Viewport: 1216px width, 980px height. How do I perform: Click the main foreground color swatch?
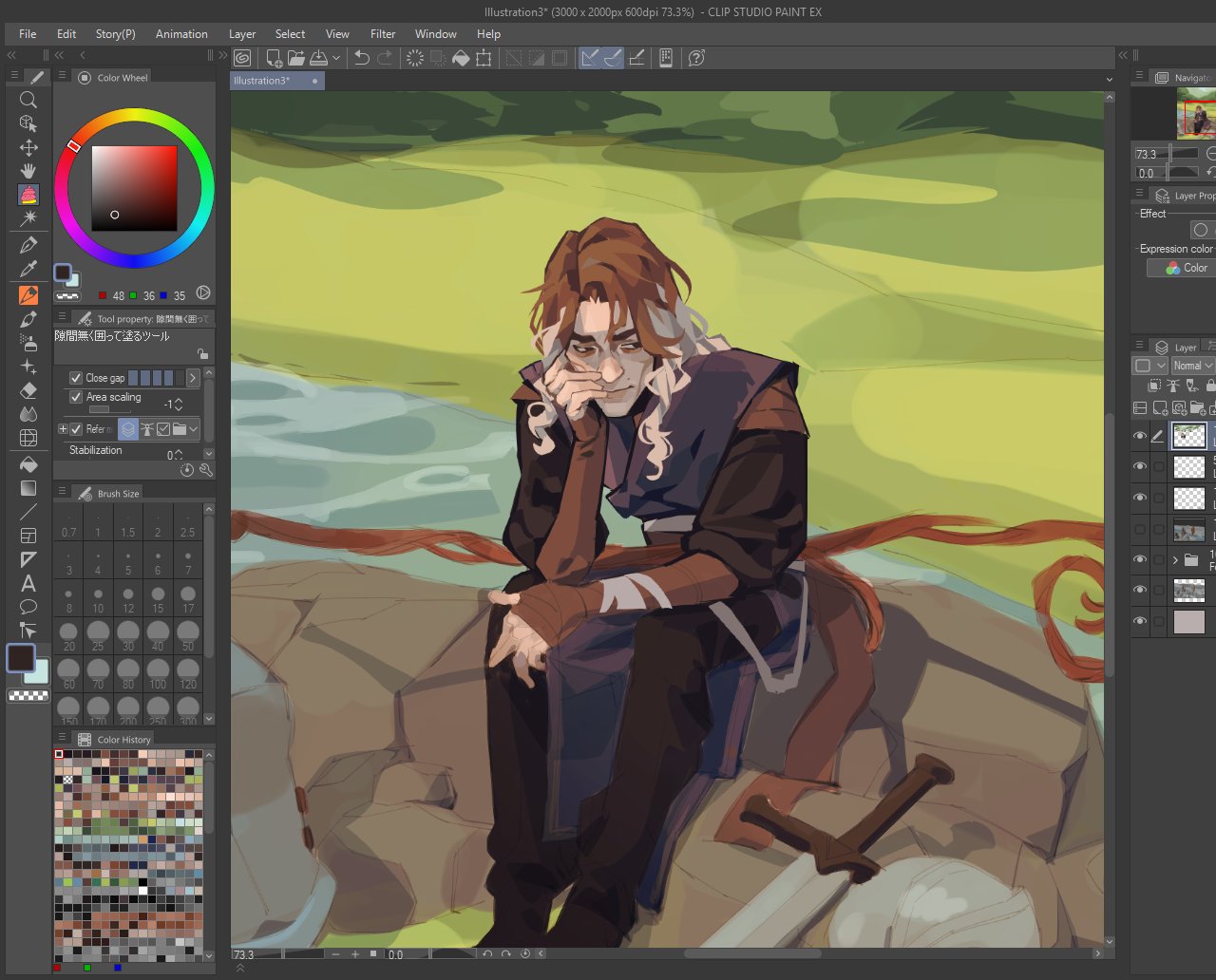[x=21, y=656]
